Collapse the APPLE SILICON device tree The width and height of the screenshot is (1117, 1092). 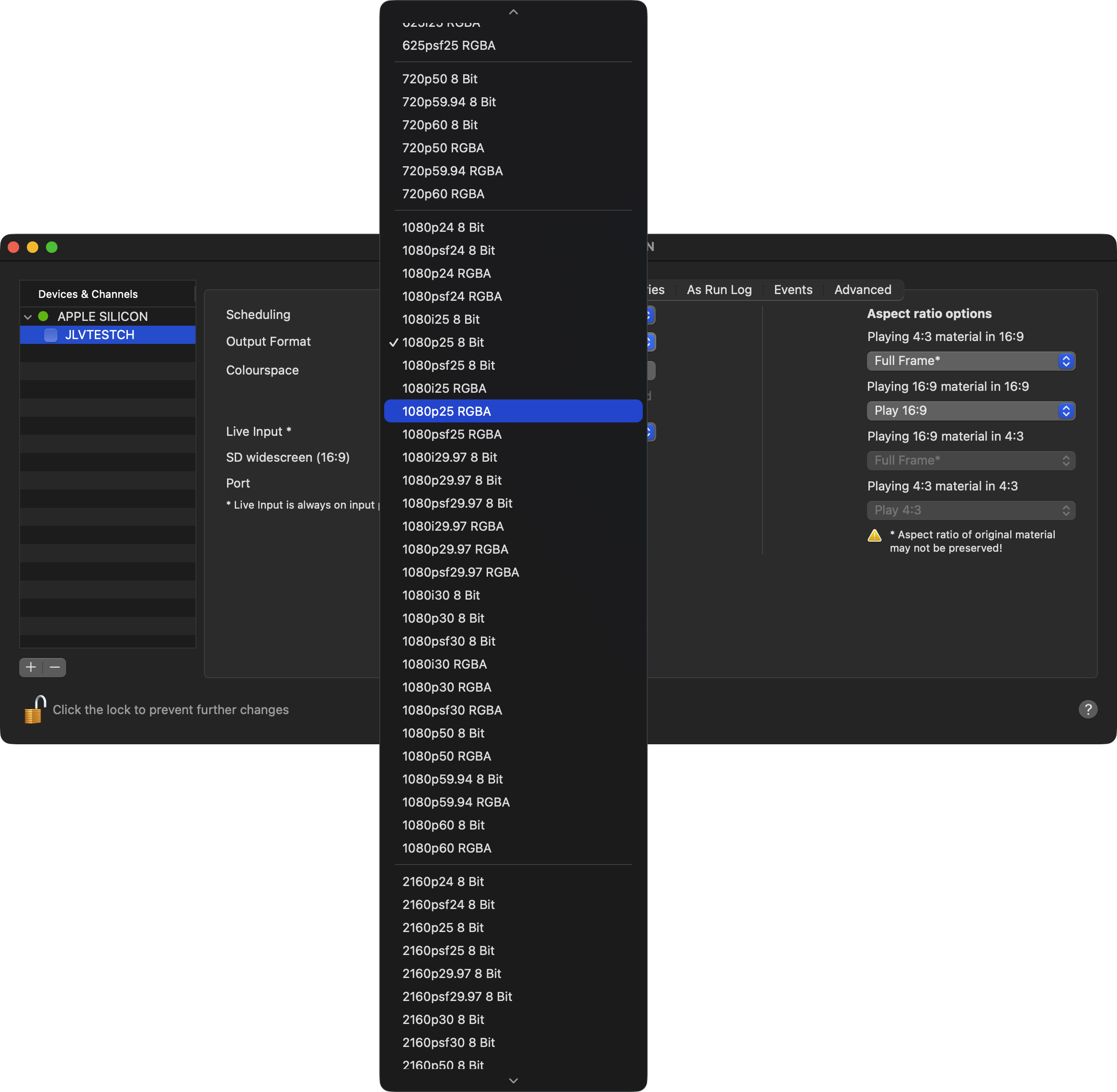(27, 317)
